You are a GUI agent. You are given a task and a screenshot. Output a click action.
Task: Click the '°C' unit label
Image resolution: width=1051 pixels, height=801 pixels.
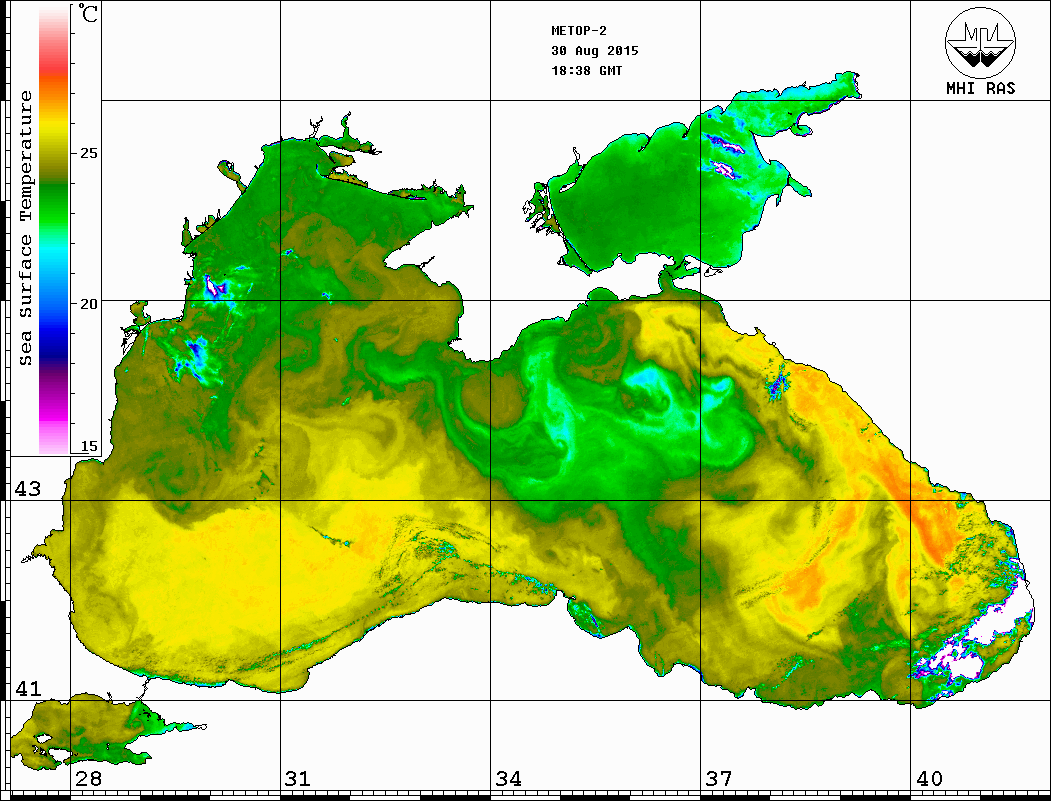88,13
